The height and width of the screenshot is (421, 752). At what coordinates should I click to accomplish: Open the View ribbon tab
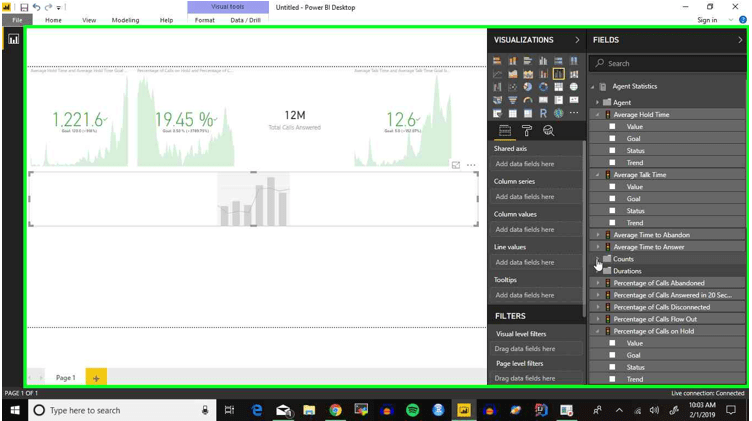pyautogui.click(x=89, y=20)
